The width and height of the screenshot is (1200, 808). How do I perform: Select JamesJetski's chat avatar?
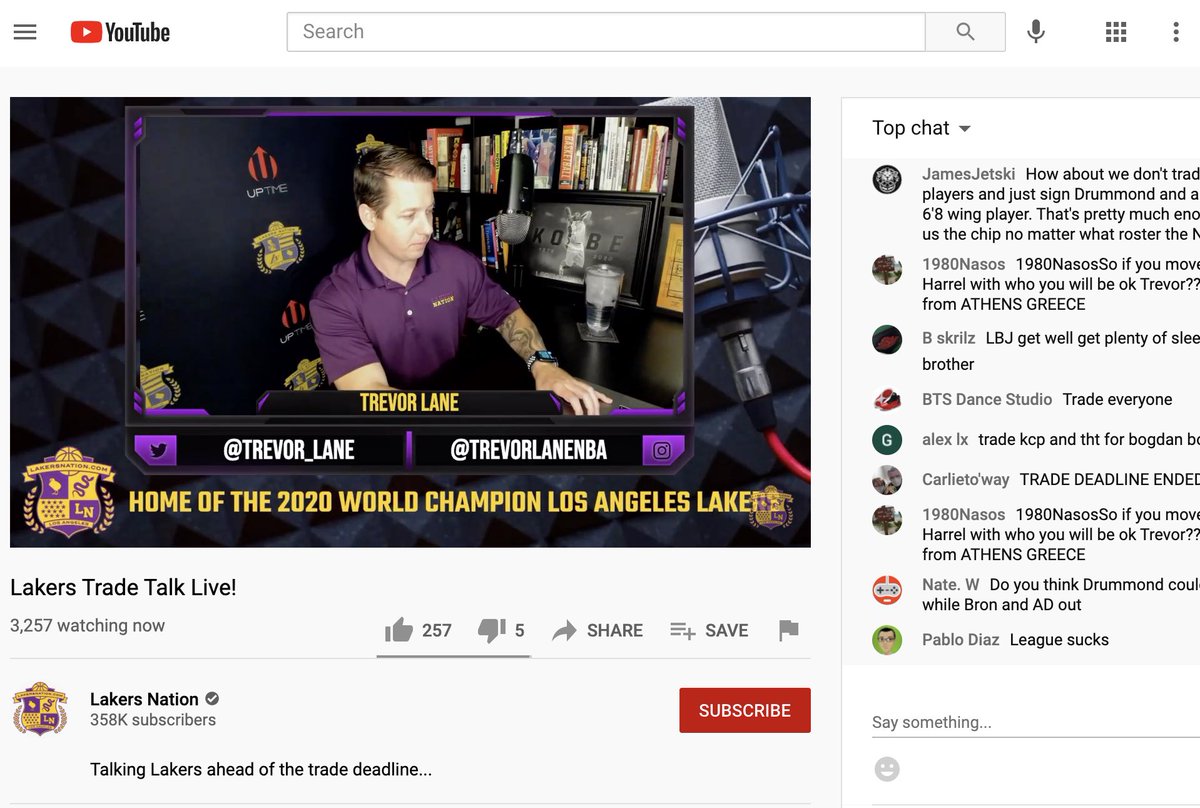887,180
